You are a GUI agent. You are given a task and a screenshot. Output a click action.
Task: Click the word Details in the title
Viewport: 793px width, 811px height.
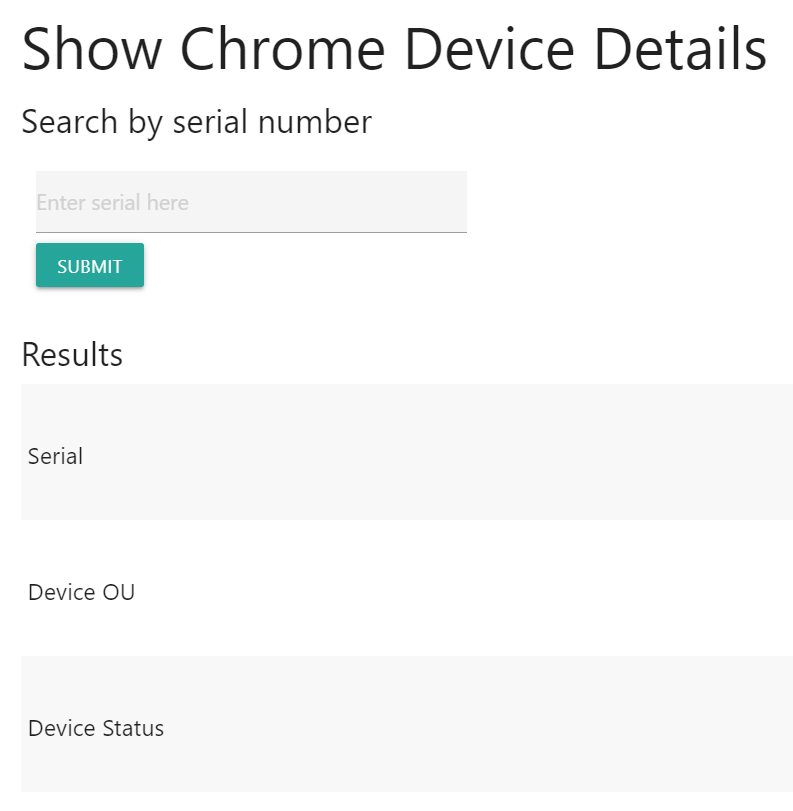point(681,50)
